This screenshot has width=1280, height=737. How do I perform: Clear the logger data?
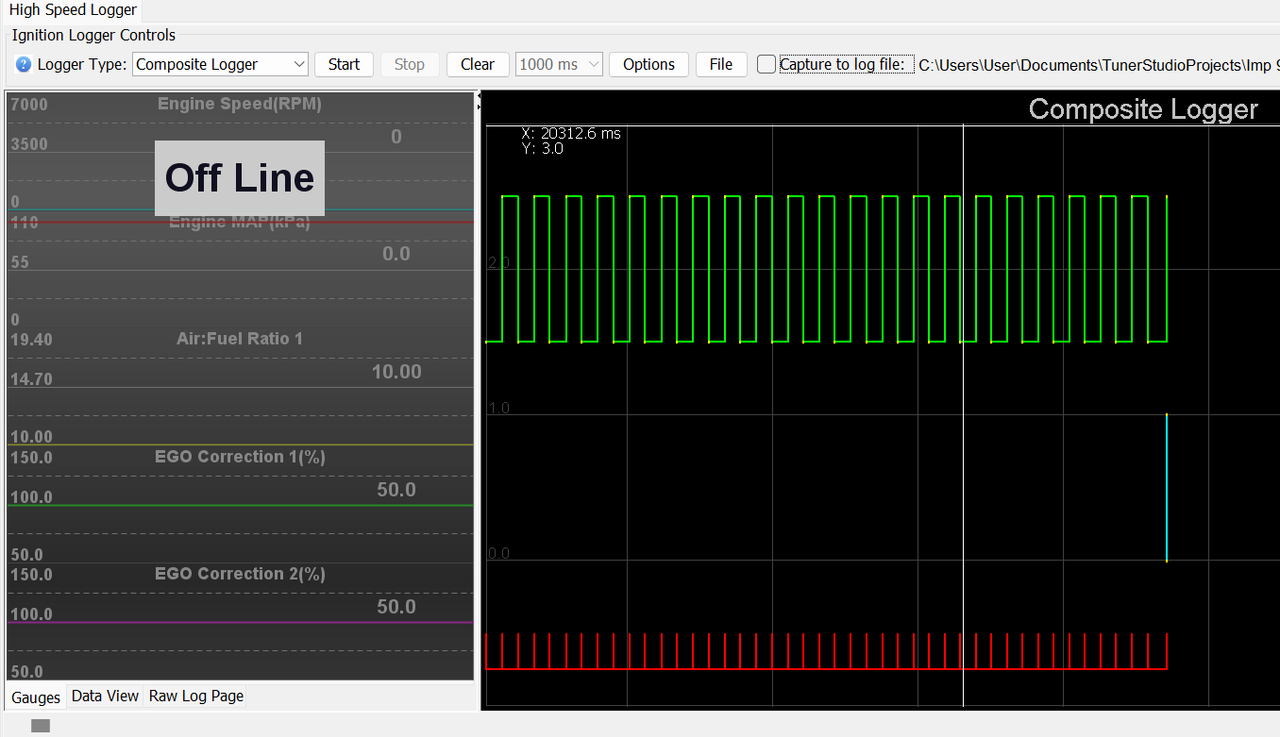(x=478, y=64)
